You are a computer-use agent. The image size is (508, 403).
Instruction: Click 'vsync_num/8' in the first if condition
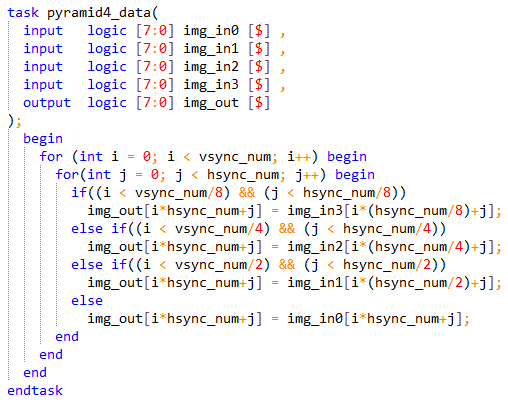(179, 193)
